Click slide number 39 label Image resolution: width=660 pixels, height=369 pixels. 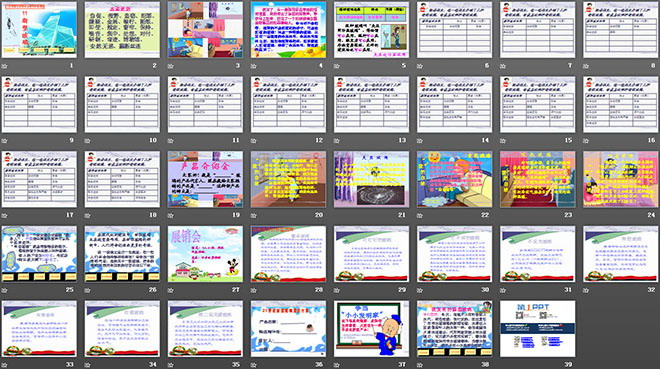tap(568, 364)
